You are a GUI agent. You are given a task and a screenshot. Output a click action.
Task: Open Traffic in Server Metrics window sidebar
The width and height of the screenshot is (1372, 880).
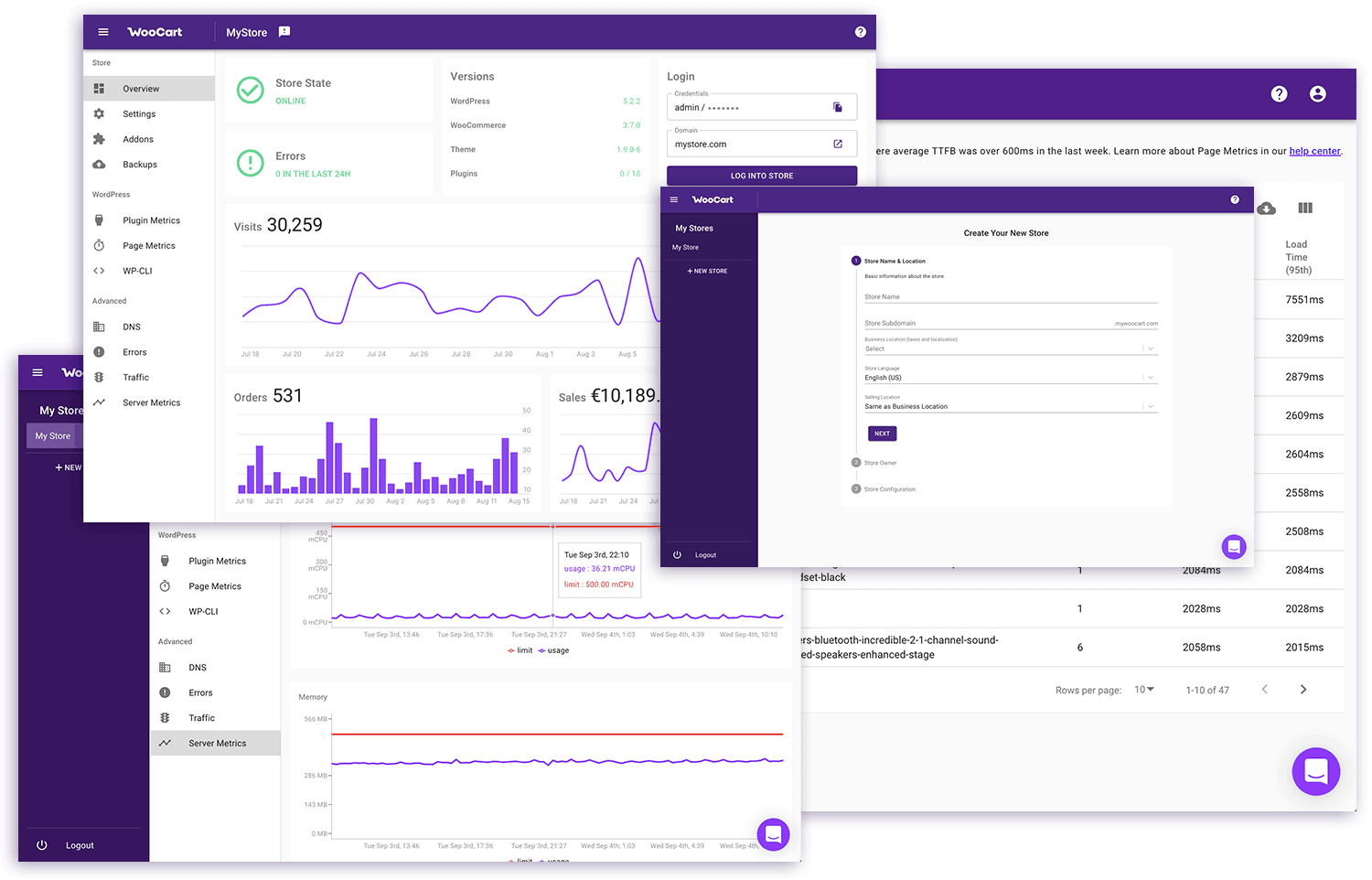[x=216, y=718]
